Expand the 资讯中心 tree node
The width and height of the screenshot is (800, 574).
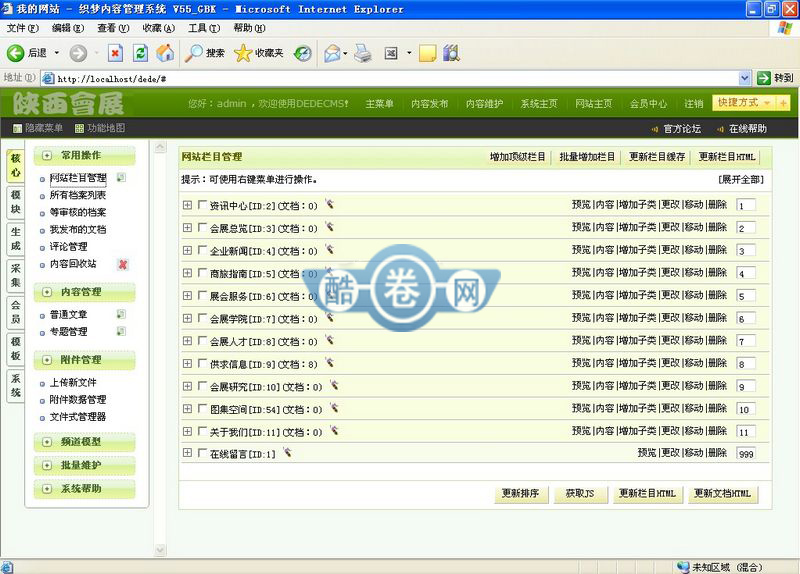click(x=187, y=205)
